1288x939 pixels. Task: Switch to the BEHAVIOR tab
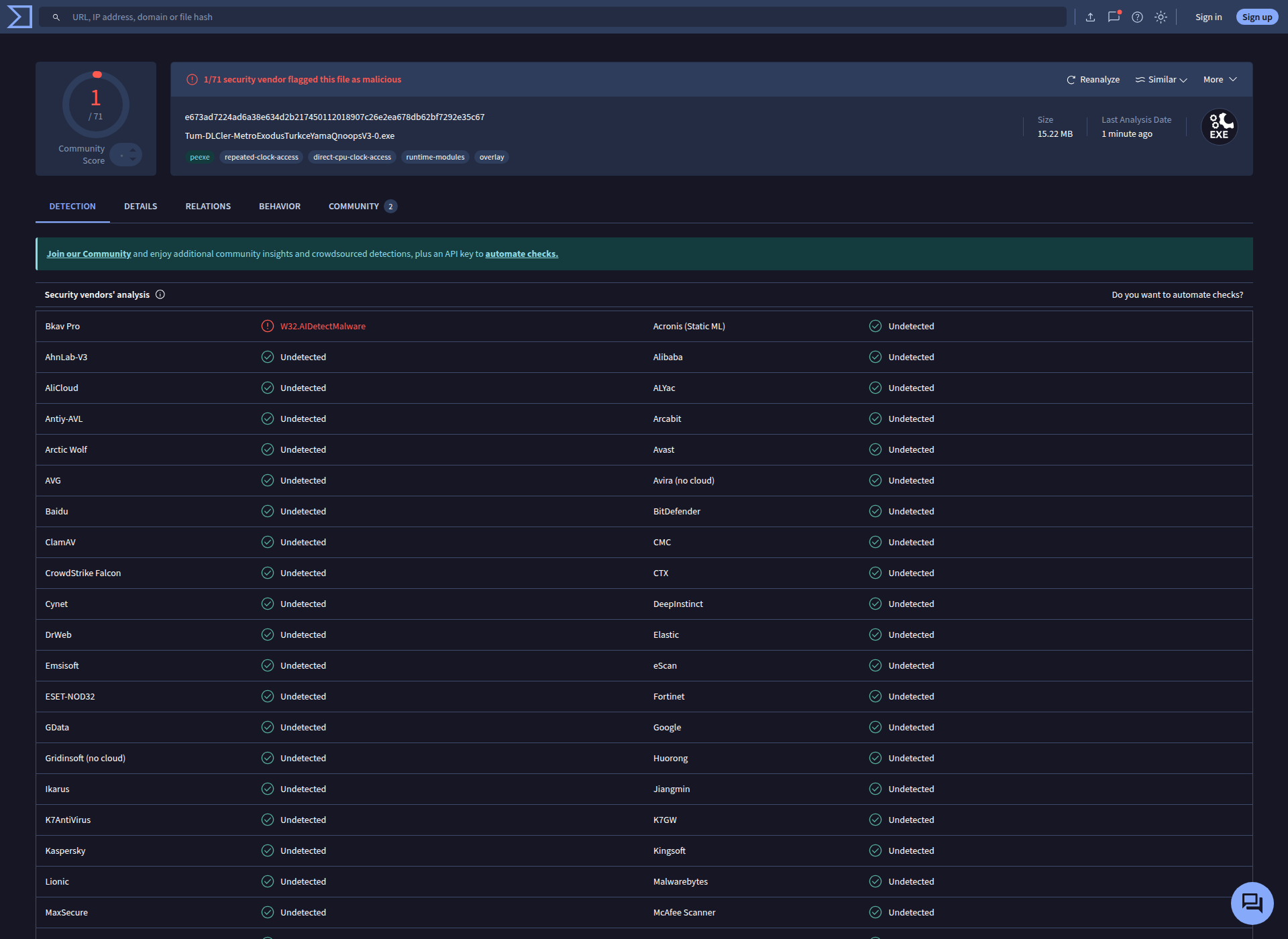click(x=280, y=207)
